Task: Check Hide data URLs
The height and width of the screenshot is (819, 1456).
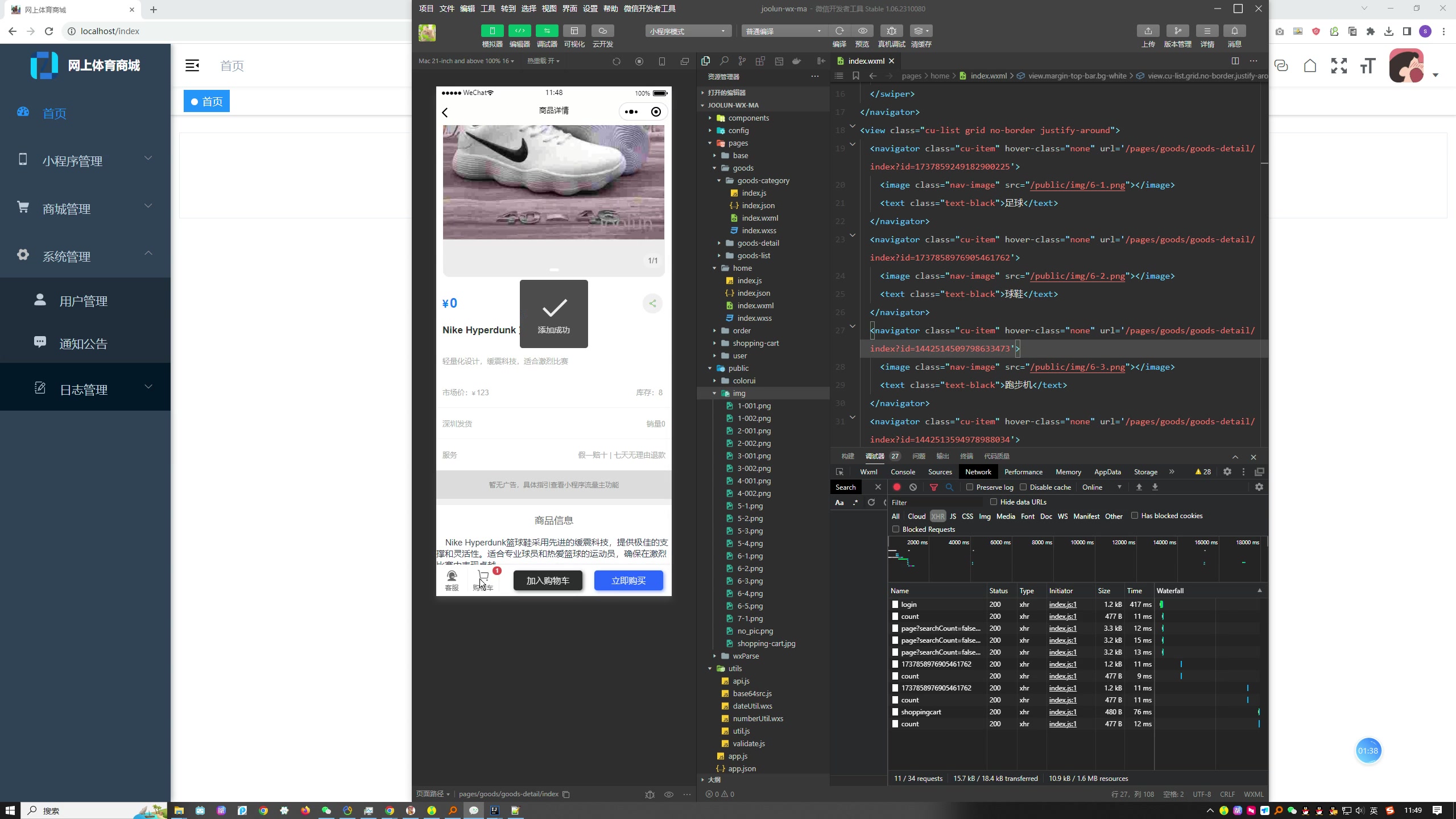Action: point(994,502)
